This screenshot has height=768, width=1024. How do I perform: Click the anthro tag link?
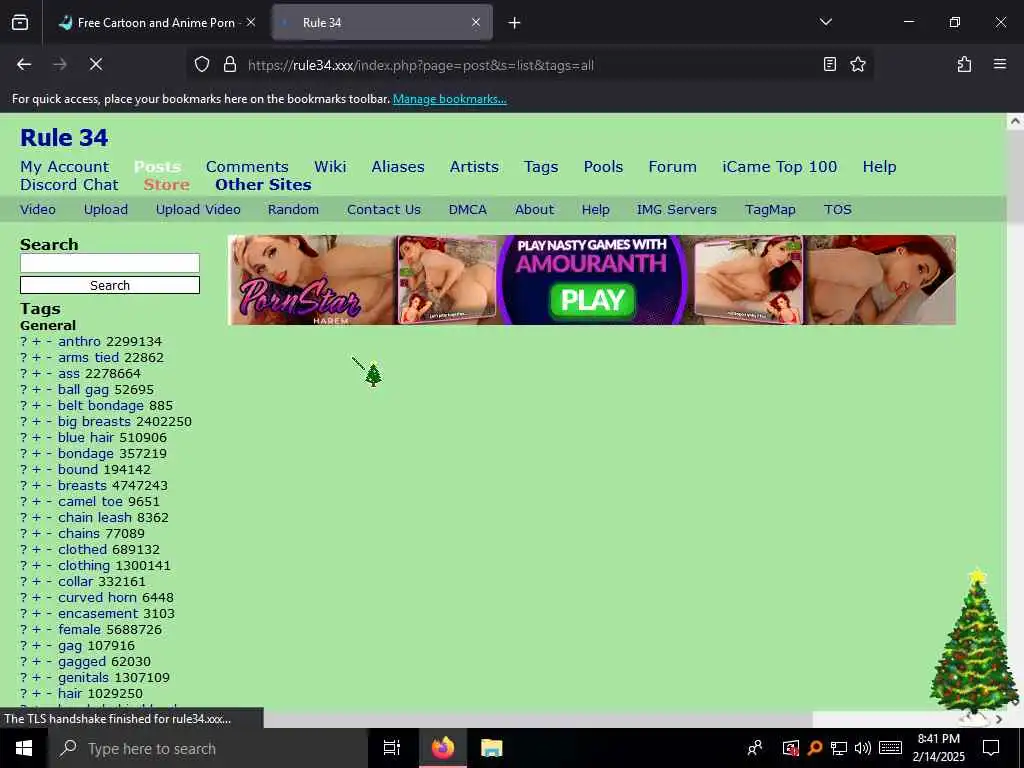(79, 341)
